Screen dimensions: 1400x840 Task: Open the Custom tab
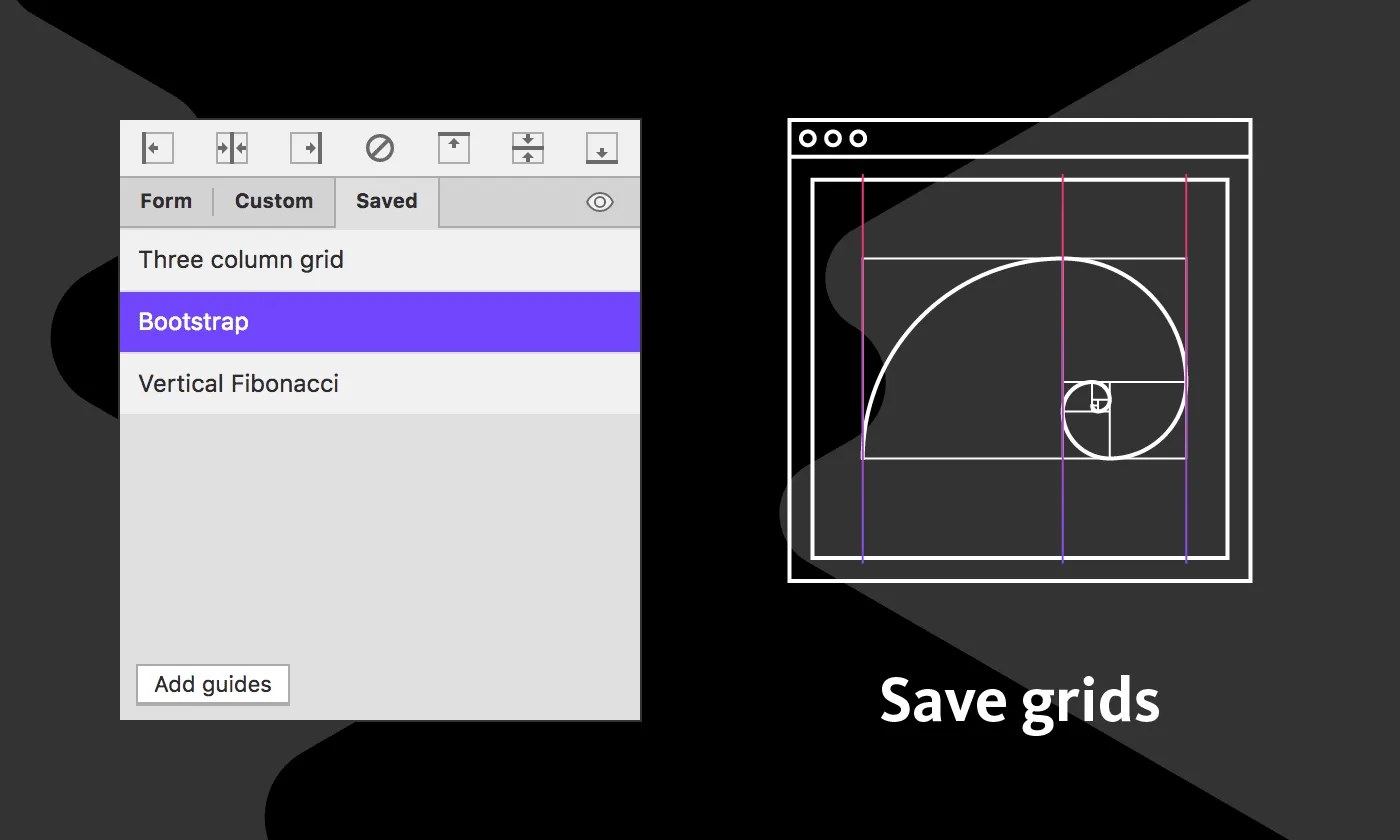click(274, 201)
